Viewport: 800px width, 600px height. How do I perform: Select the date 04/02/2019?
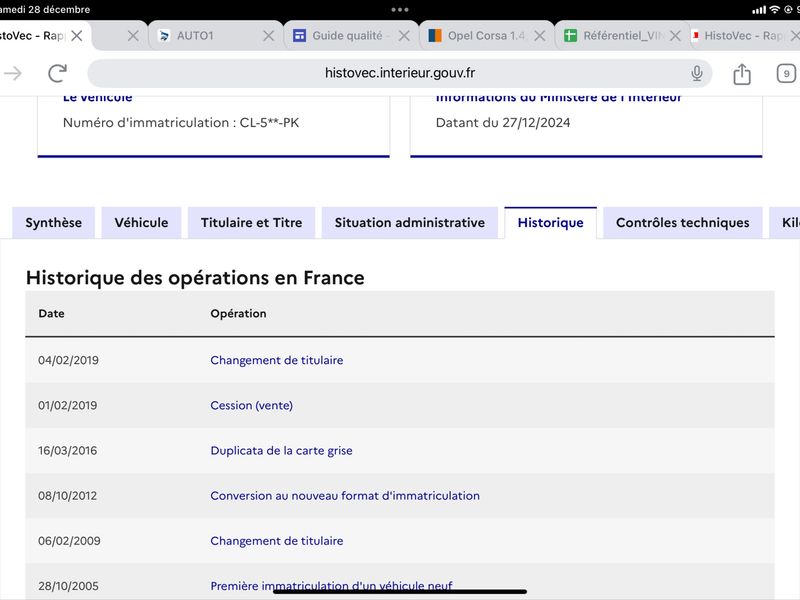68,360
